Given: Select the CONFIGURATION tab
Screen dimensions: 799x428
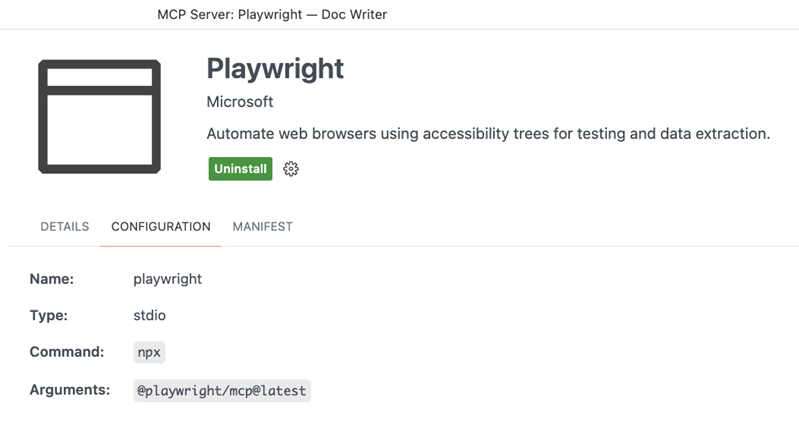Looking at the screenshot, I should pos(161,227).
